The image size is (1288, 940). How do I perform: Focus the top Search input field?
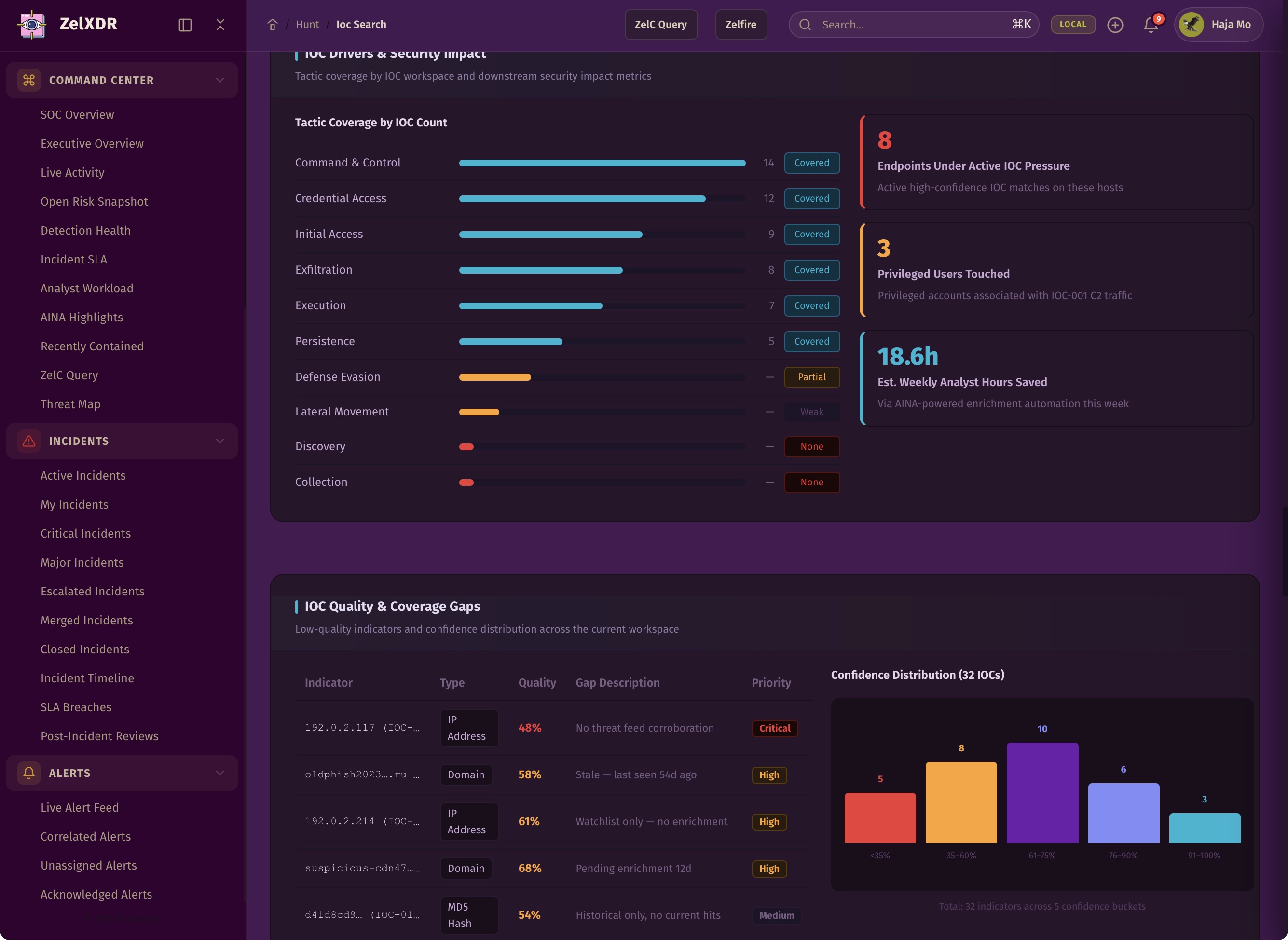(910, 25)
